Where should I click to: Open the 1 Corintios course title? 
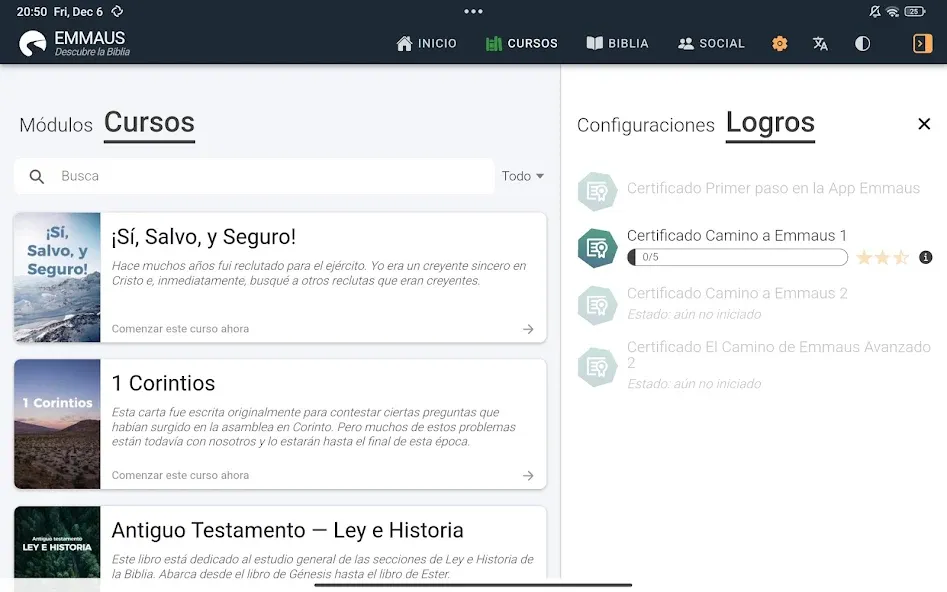coord(163,383)
